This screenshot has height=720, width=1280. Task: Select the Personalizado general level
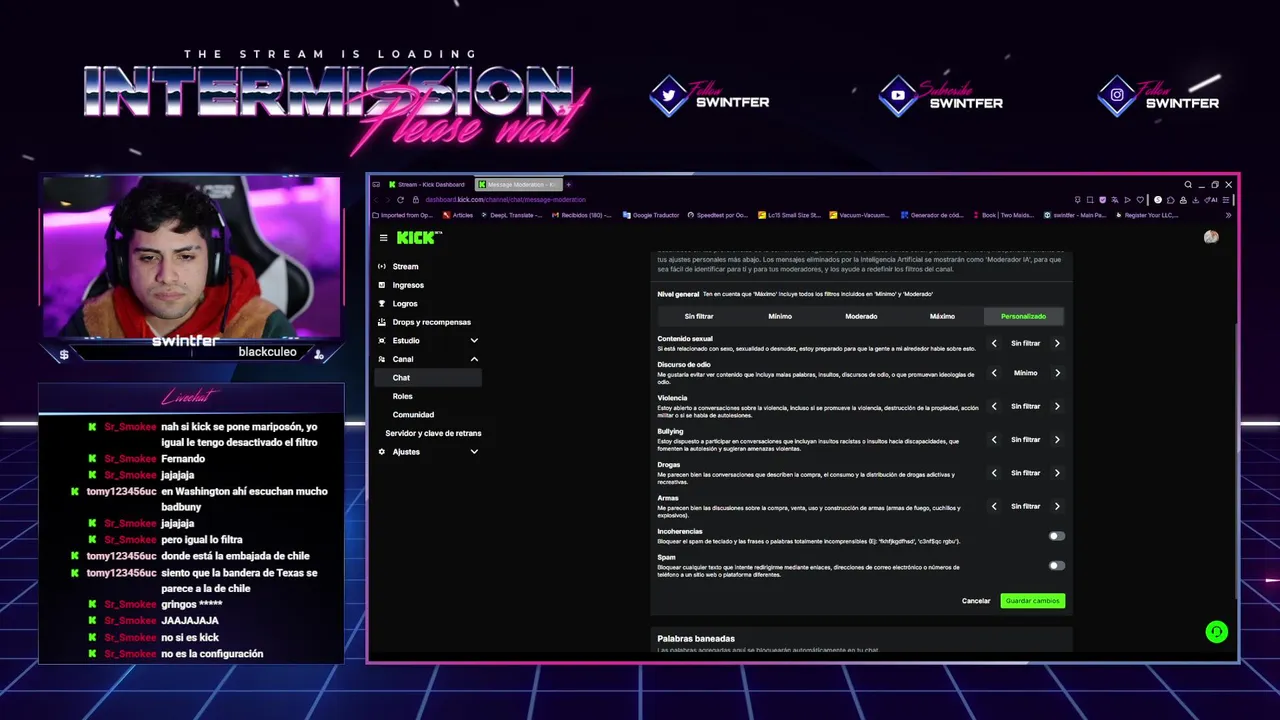(x=1023, y=316)
